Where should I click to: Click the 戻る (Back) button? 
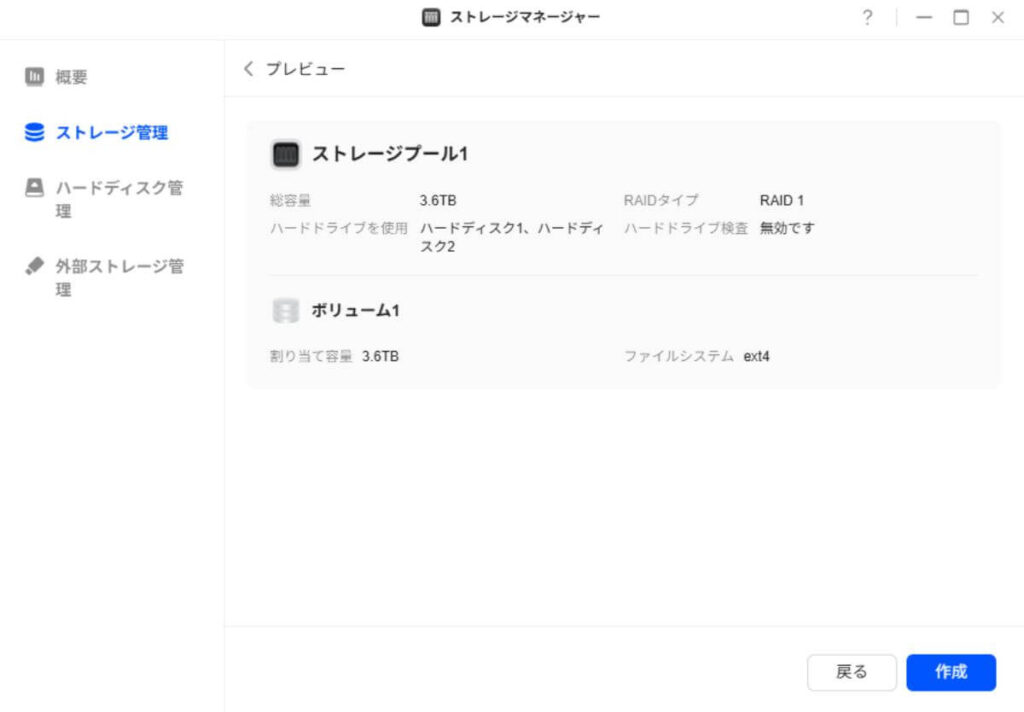click(852, 672)
